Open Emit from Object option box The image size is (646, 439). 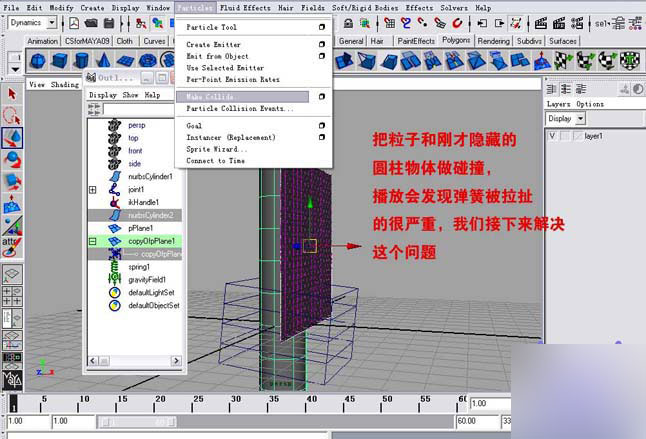322,56
